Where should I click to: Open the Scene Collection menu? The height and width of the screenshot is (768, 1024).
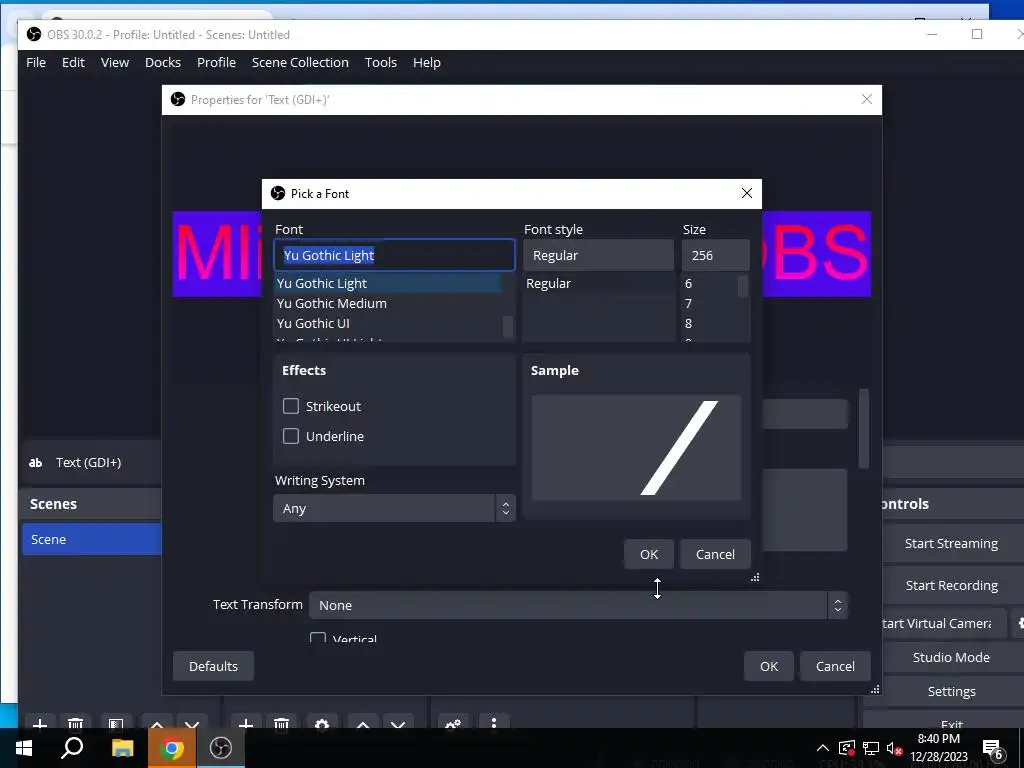point(300,63)
